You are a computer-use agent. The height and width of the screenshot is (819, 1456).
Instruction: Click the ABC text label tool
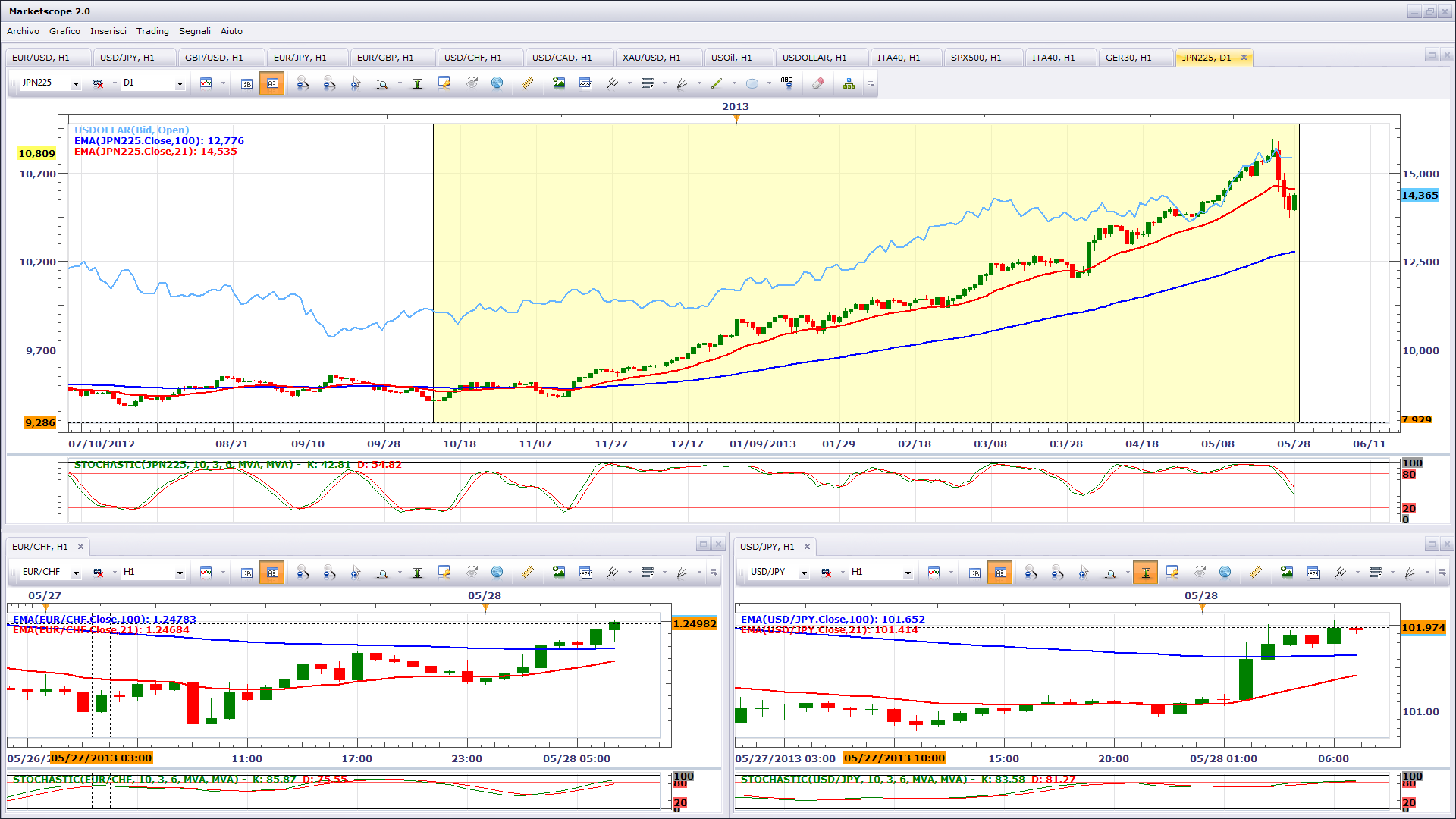[786, 83]
